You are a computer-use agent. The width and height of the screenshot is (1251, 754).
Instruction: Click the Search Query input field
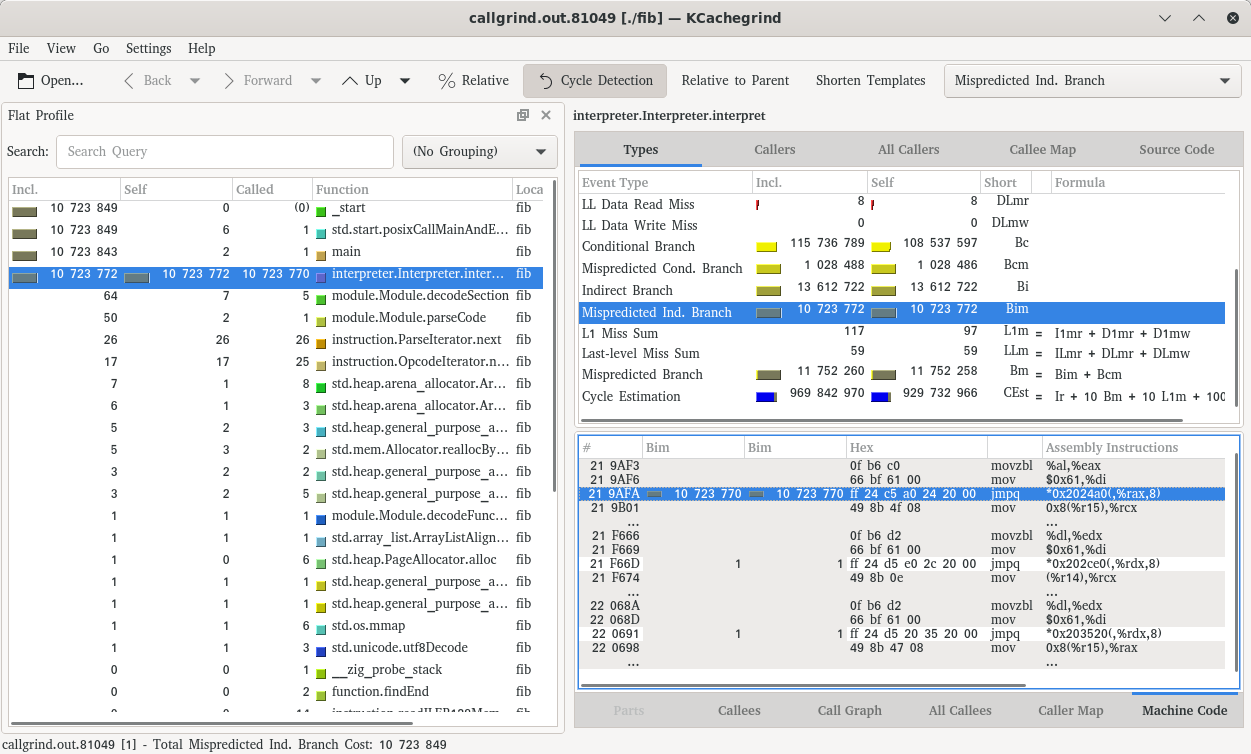click(x=225, y=152)
